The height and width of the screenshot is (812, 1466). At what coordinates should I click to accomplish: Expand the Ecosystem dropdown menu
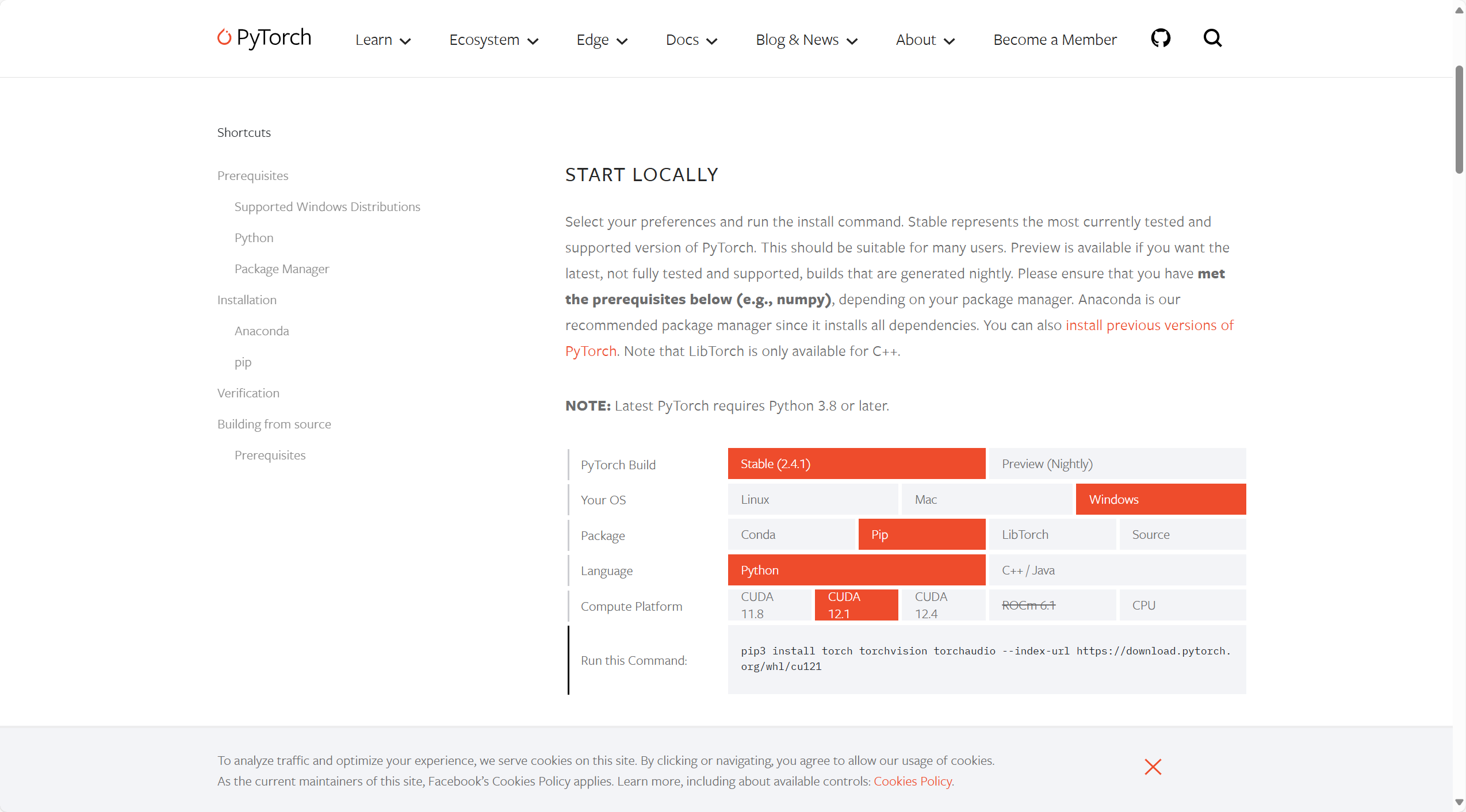coord(493,40)
